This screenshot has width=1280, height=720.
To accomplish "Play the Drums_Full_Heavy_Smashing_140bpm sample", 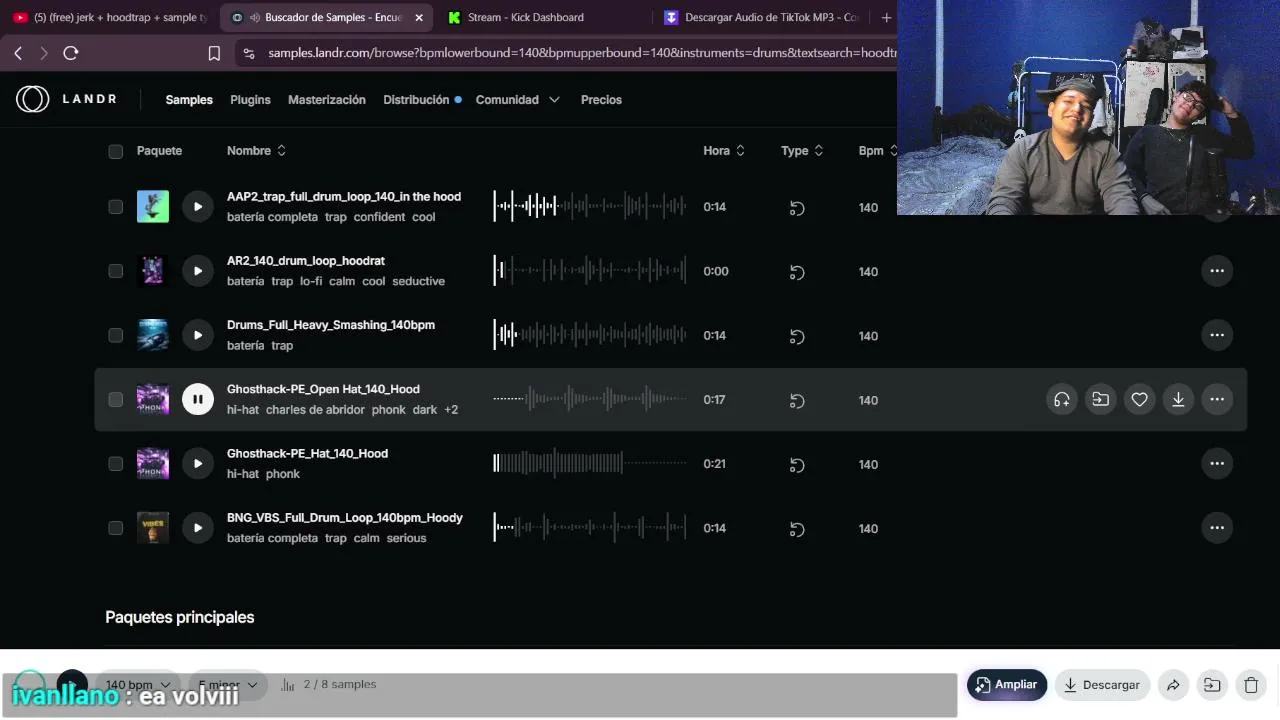I will (198, 335).
